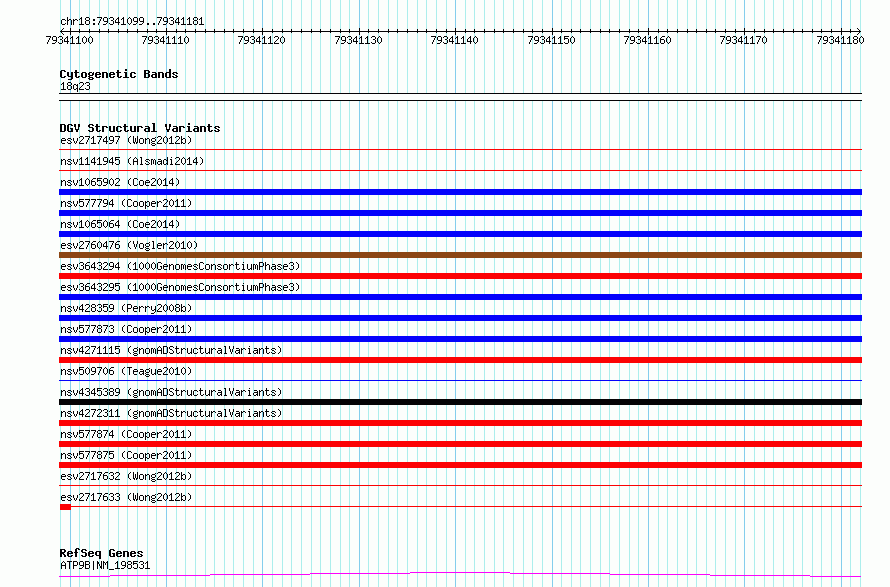Select the blue bar under nsv428359 (Perry2008b)
Screen dimensions: 890x587
[460, 318]
